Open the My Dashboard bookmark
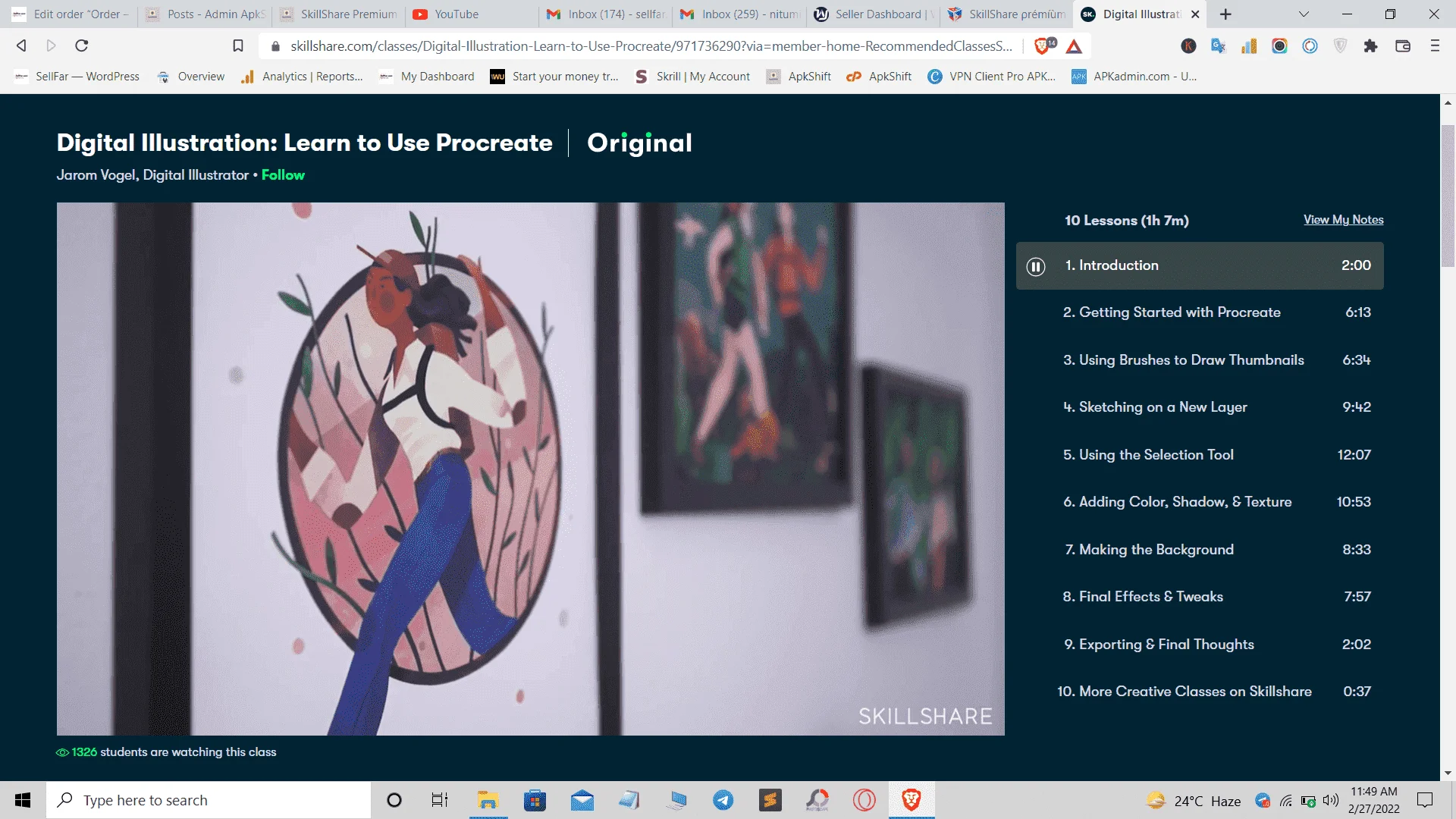The width and height of the screenshot is (1456, 819). point(427,77)
